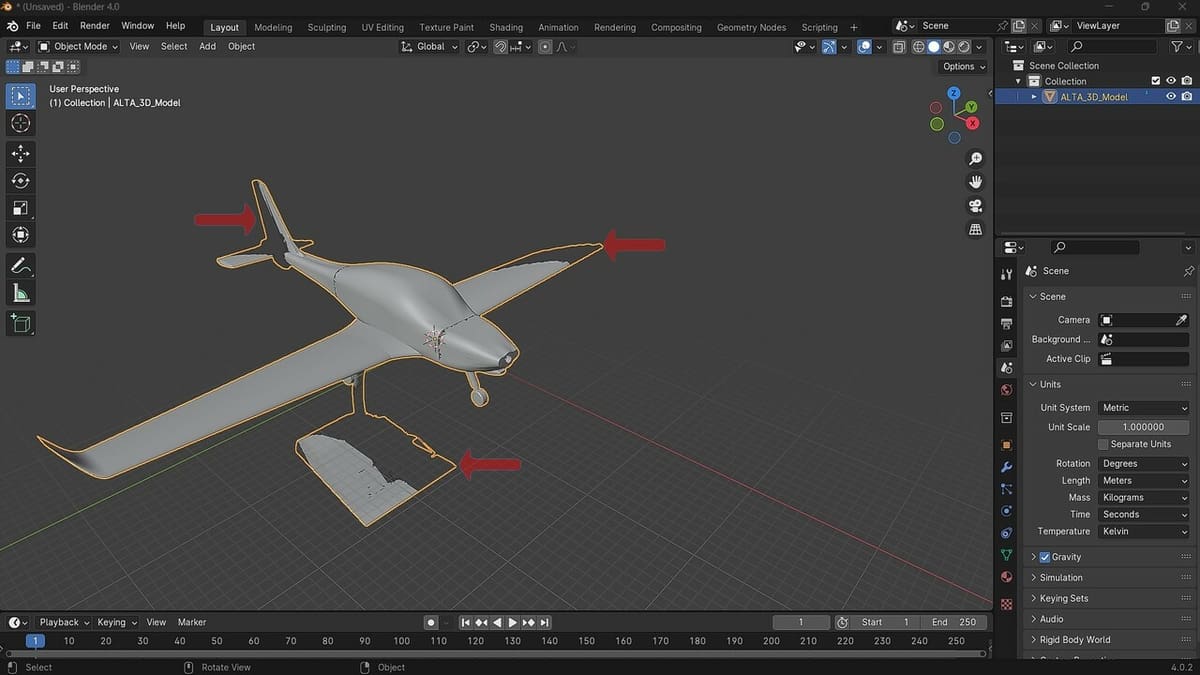The width and height of the screenshot is (1200, 675).
Task: Toggle the camera view icon
Action: click(x=976, y=206)
